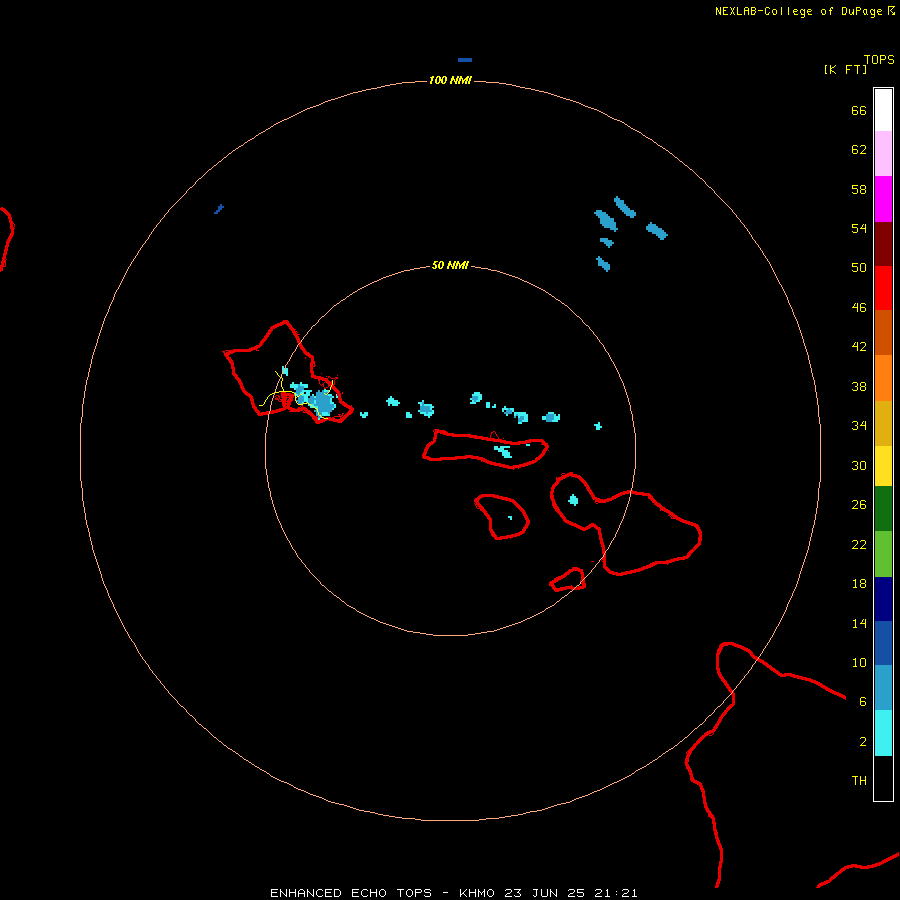Pick the bright orange legend swatch
This screenshot has width=900, height=900.
tap(883, 378)
